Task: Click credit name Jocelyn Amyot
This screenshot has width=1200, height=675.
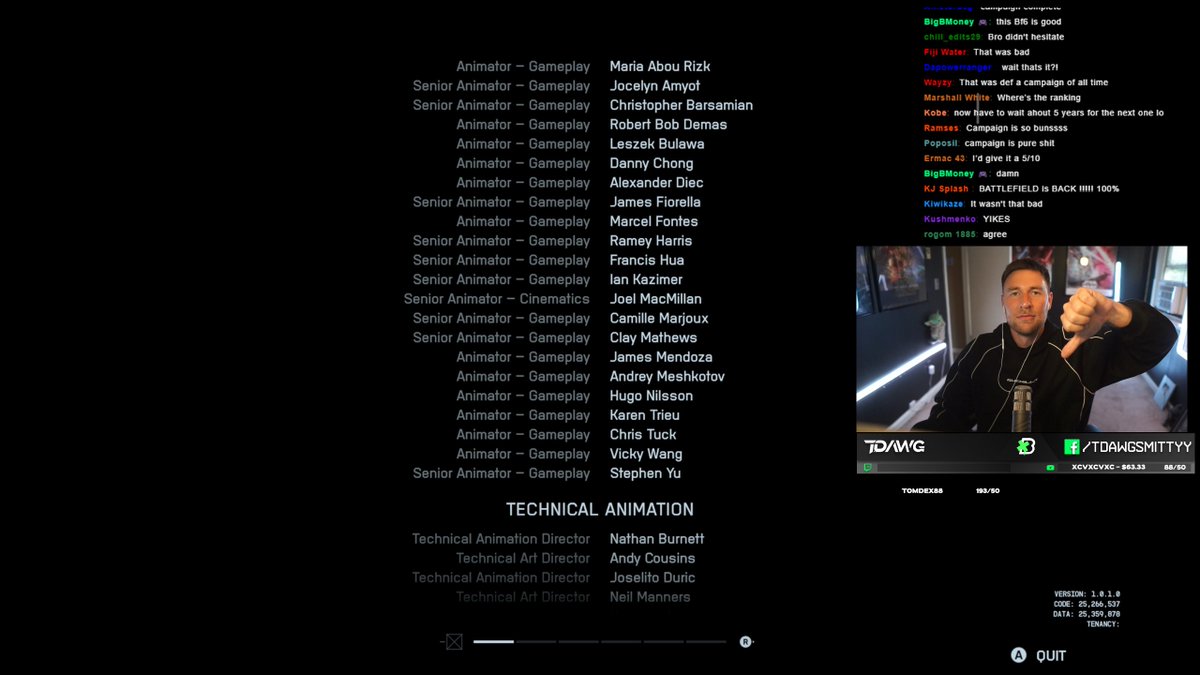Action: pos(655,86)
